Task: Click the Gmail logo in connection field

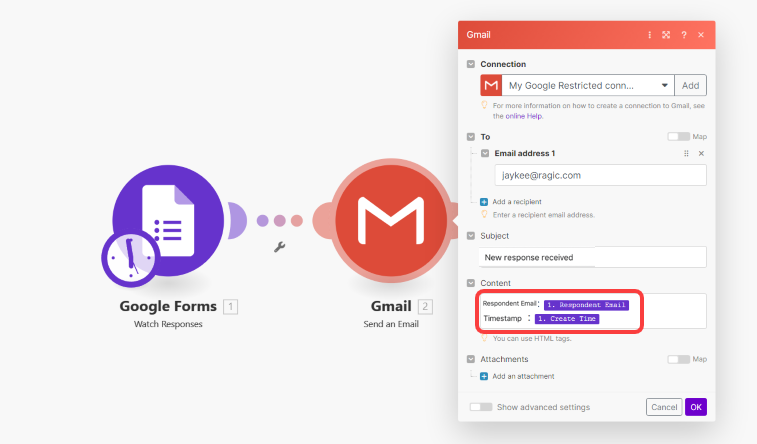Action: 491,85
